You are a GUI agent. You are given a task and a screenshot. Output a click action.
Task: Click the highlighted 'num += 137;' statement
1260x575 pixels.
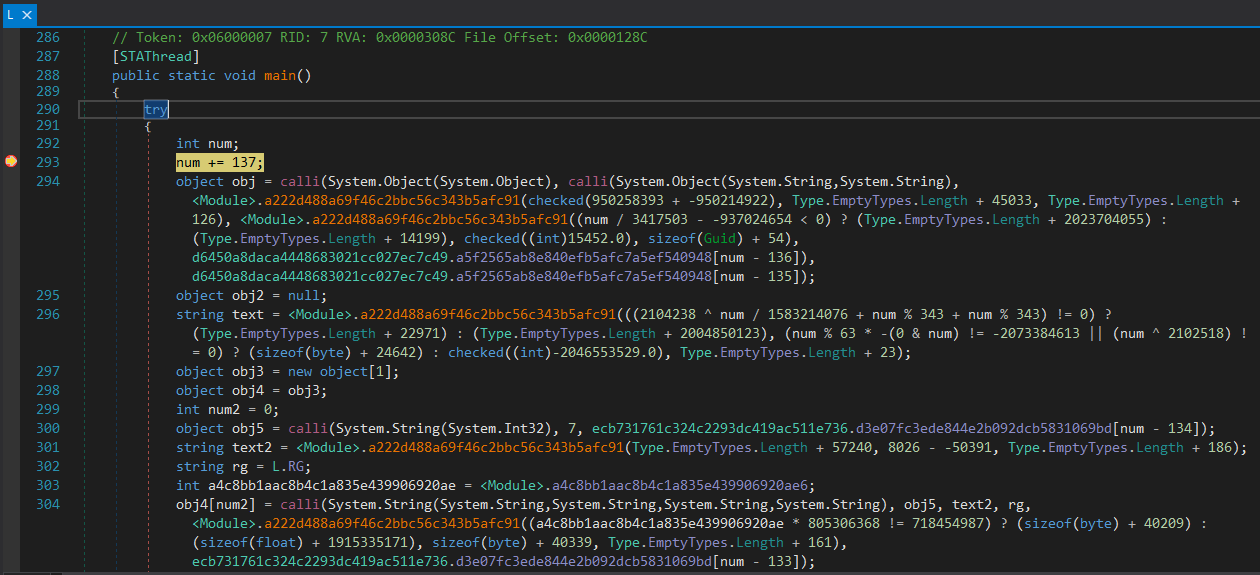[x=220, y=162]
